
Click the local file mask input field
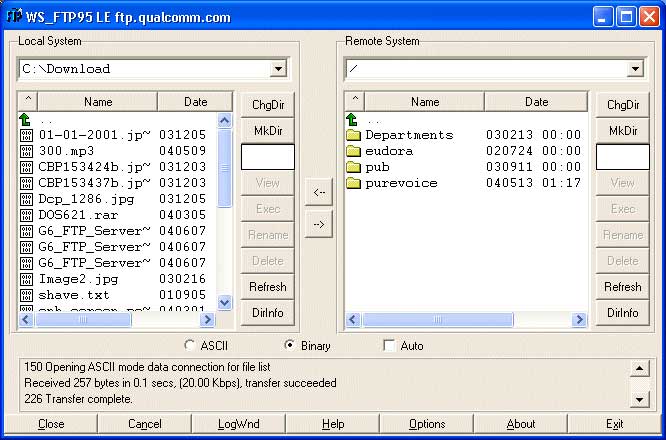(x=268, y=157)
